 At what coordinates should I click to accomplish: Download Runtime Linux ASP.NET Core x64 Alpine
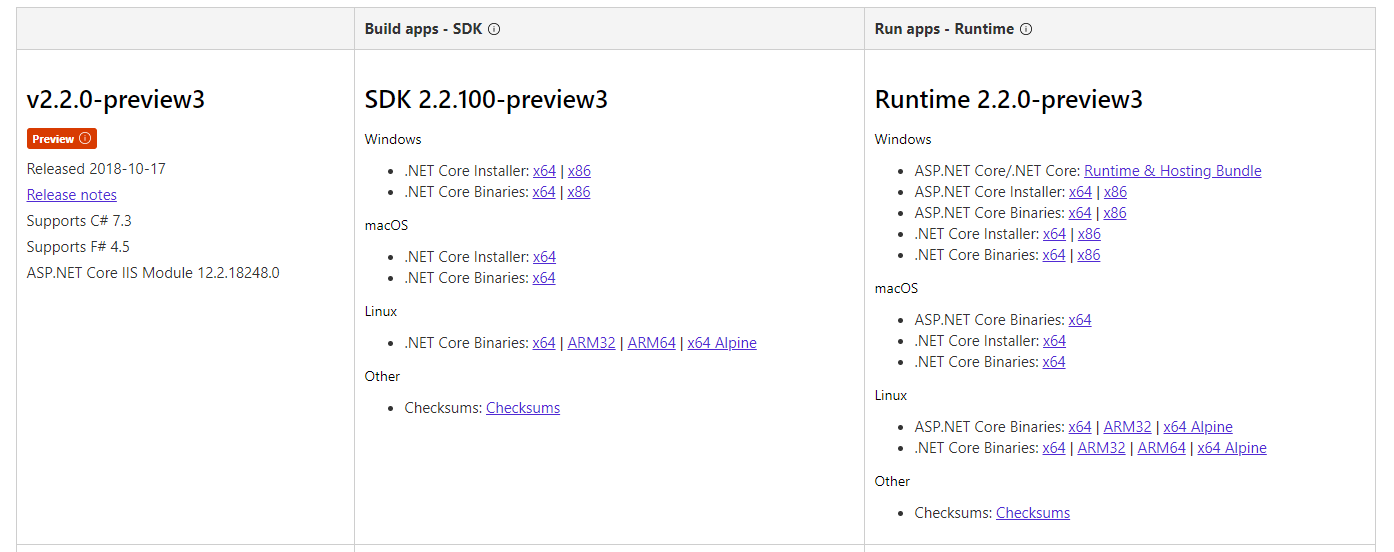pyautogui.click(x=1198, y=427)
